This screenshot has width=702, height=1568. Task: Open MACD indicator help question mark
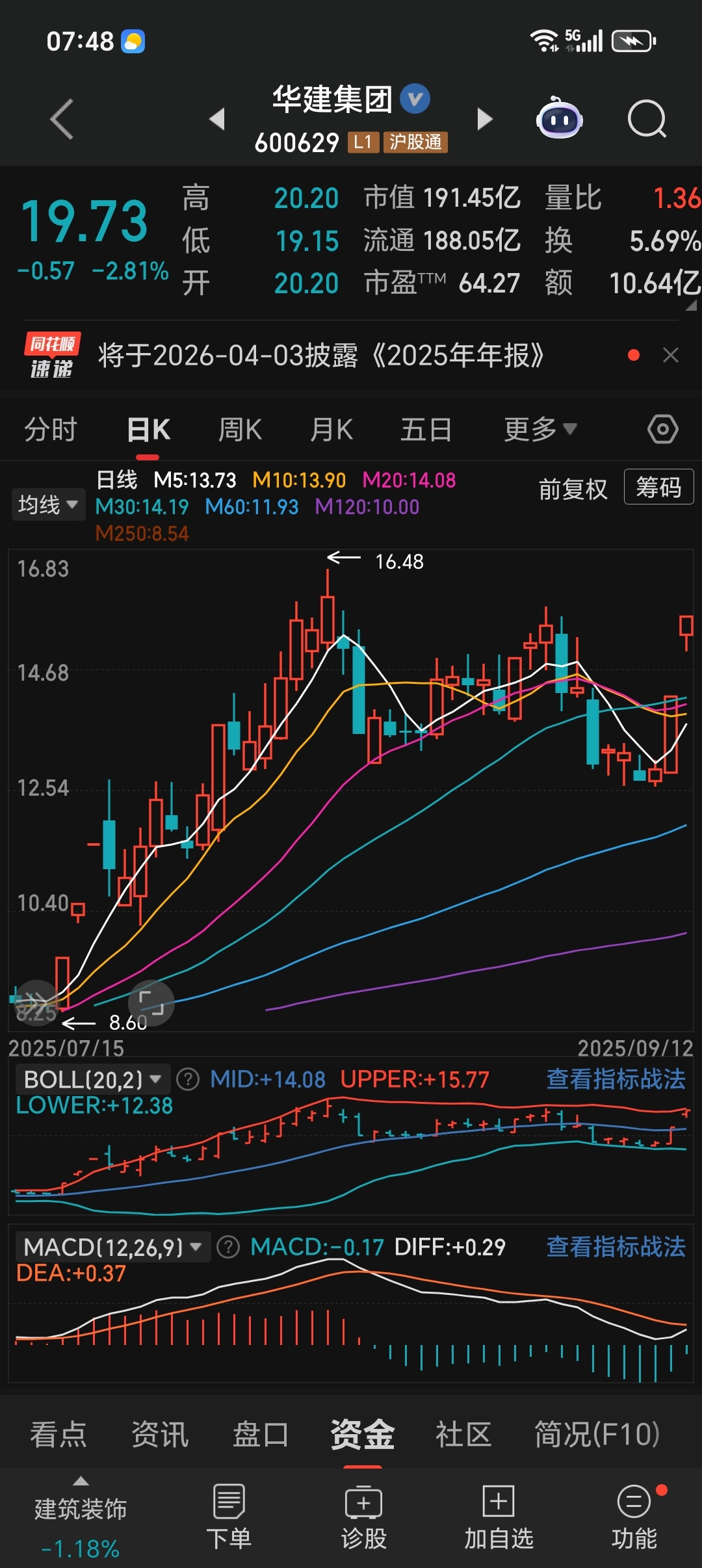(227, 1248)
